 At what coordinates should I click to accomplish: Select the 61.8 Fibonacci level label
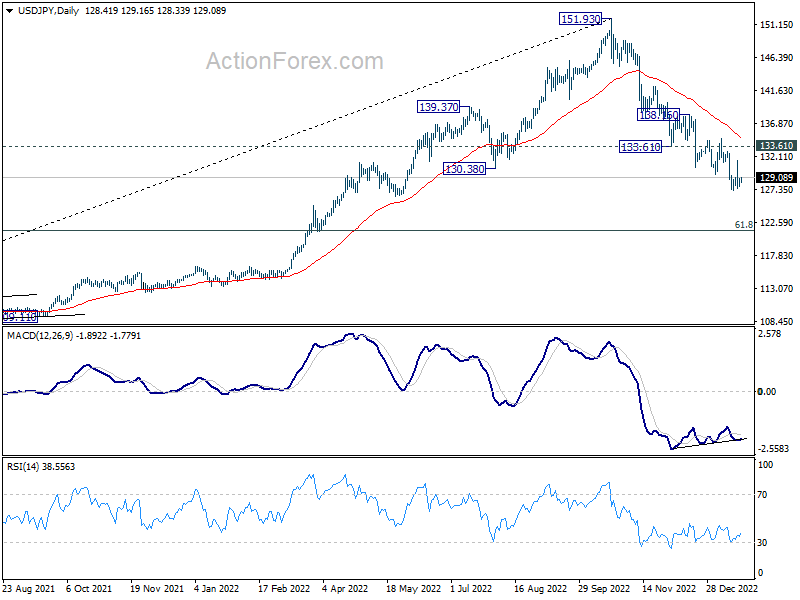tap(742, 225)
